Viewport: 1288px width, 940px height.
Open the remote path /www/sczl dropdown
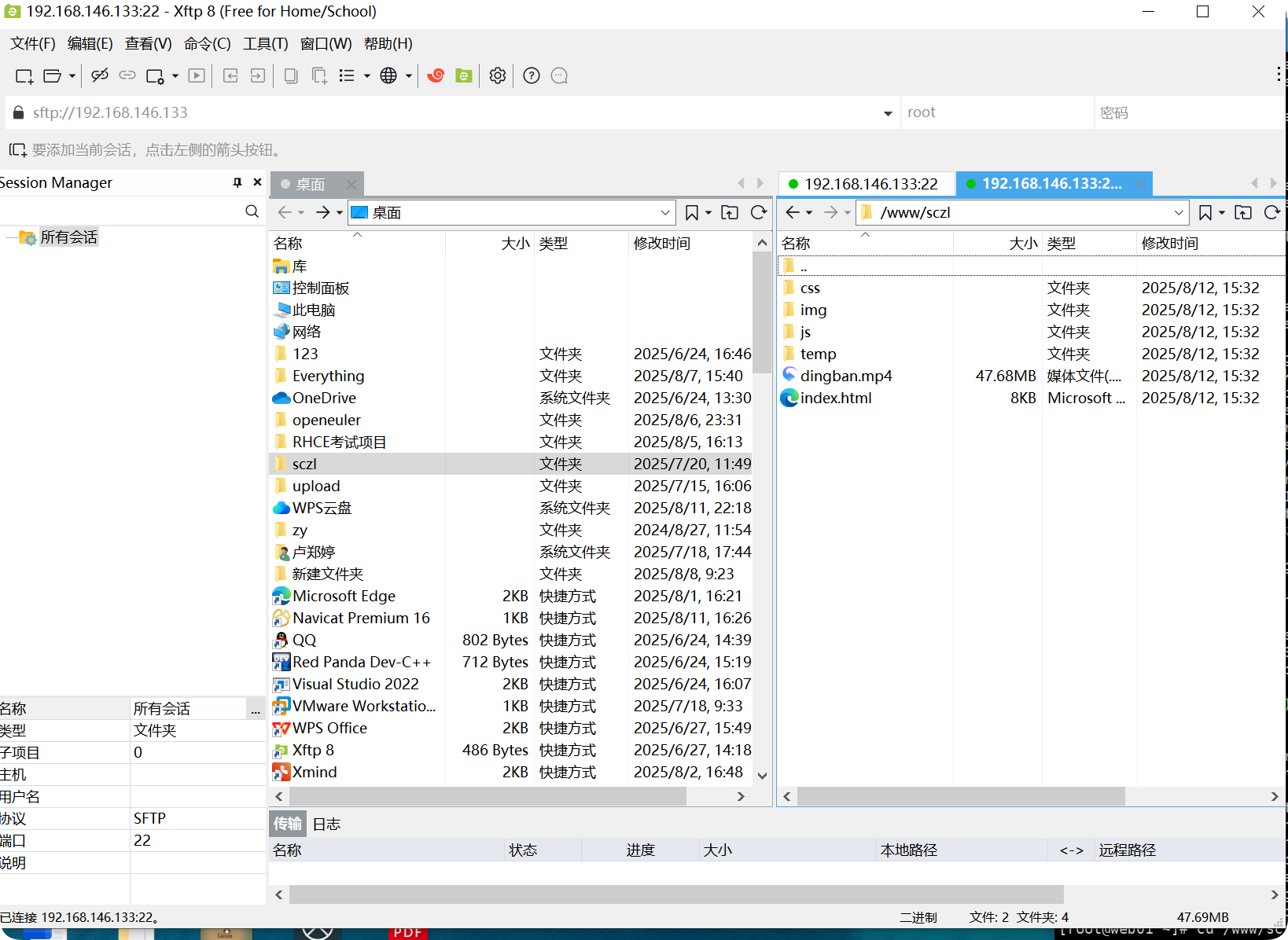pyautogui.click(x=1179, y=213)
